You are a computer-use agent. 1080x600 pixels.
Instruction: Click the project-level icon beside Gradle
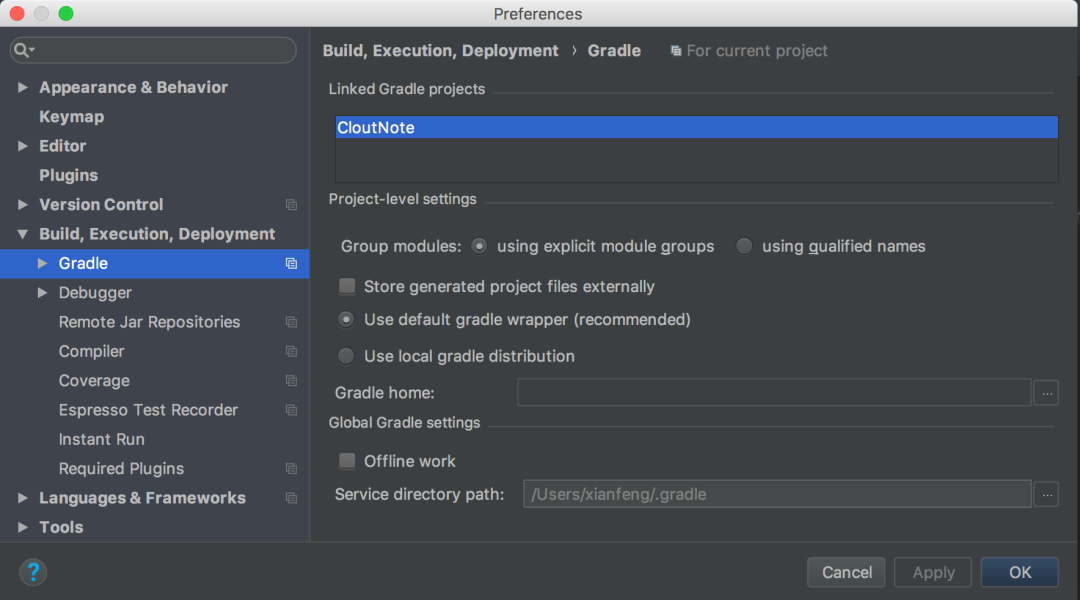(291, 263)
